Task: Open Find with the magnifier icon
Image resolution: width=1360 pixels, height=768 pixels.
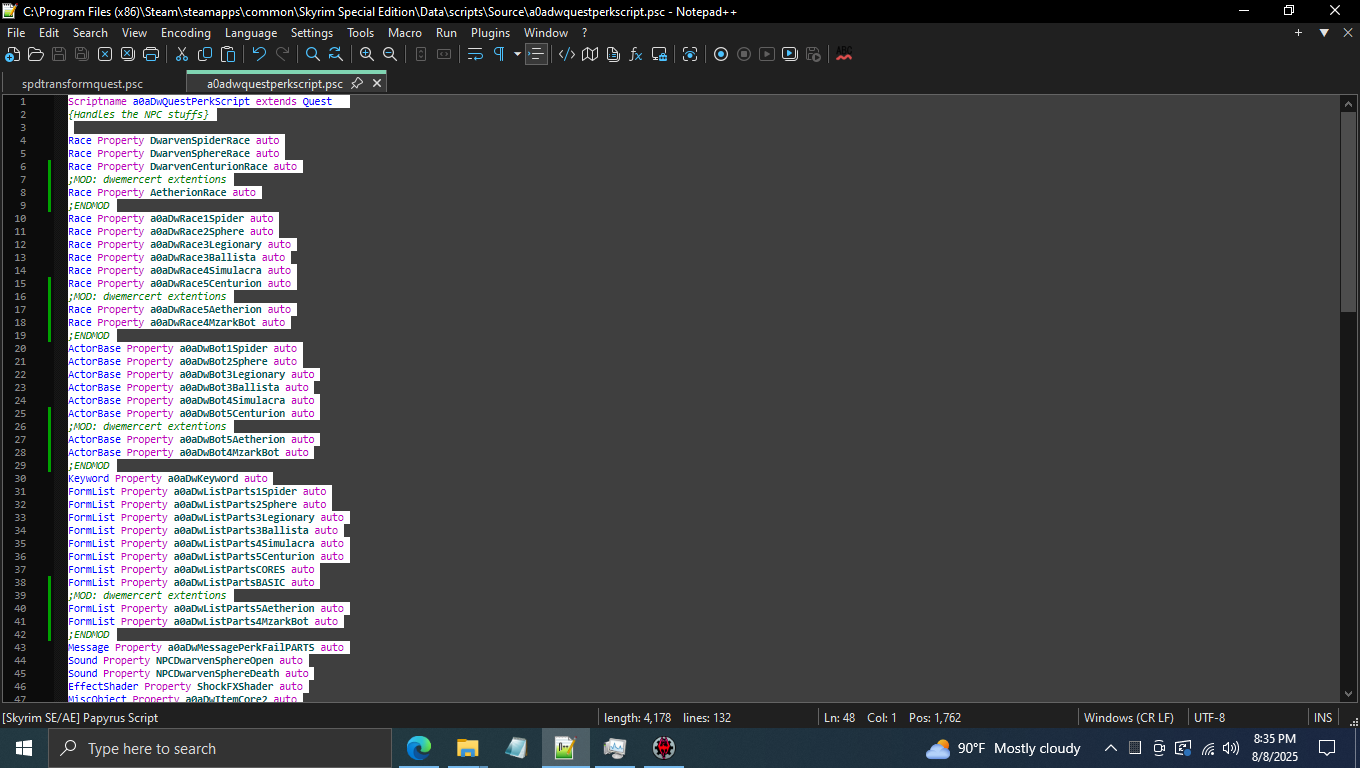Action: click(313, 54)
